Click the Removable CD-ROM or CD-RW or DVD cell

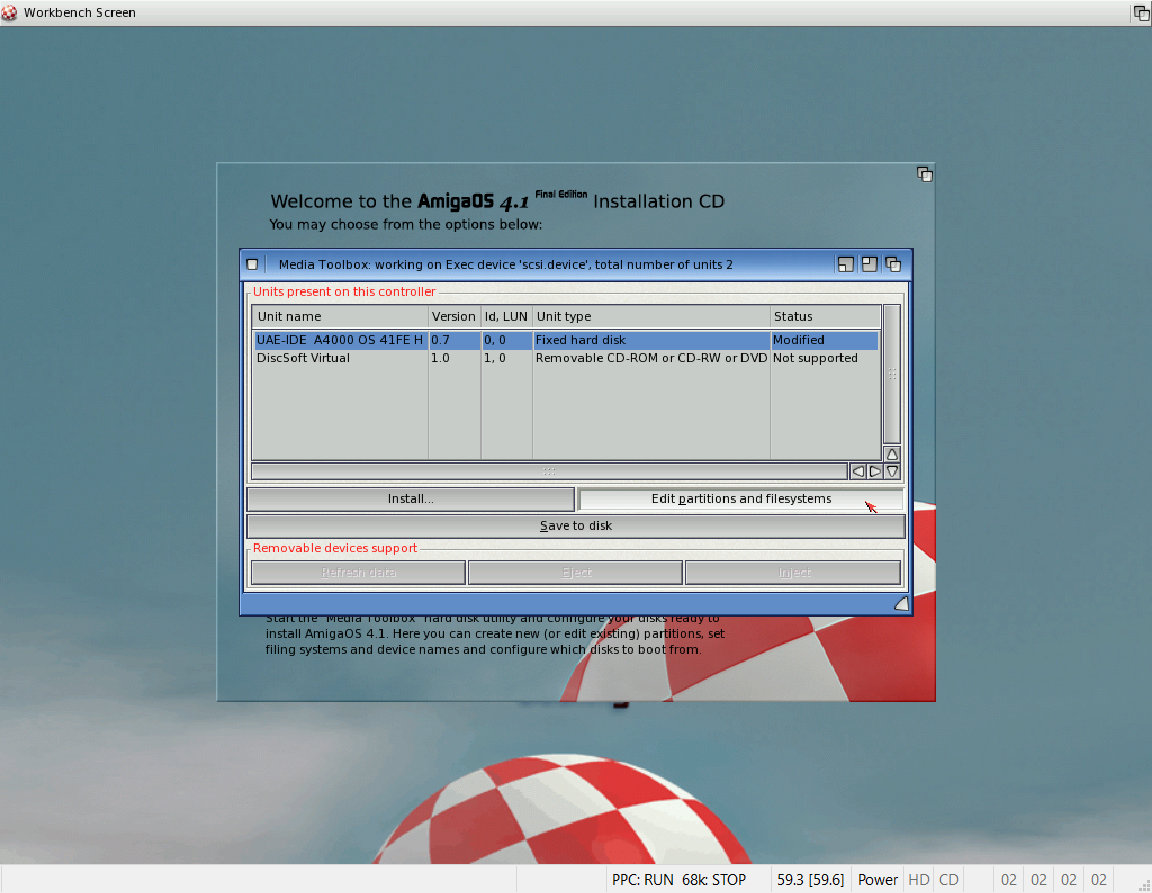point(651,358)
